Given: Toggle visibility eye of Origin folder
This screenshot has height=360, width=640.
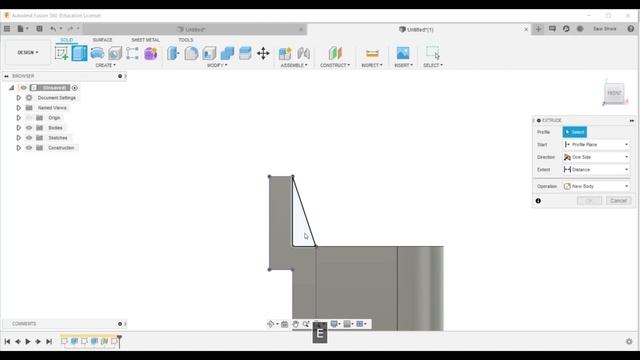Looking at the screenshot, I should [29, 118].
